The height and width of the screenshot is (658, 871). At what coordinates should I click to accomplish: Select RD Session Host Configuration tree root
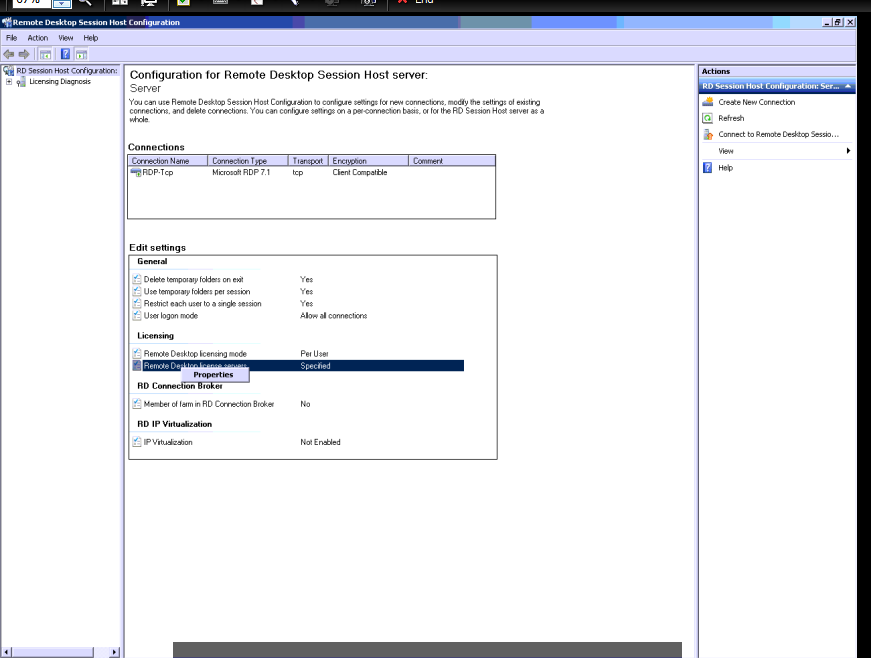(x=67, y=71)
